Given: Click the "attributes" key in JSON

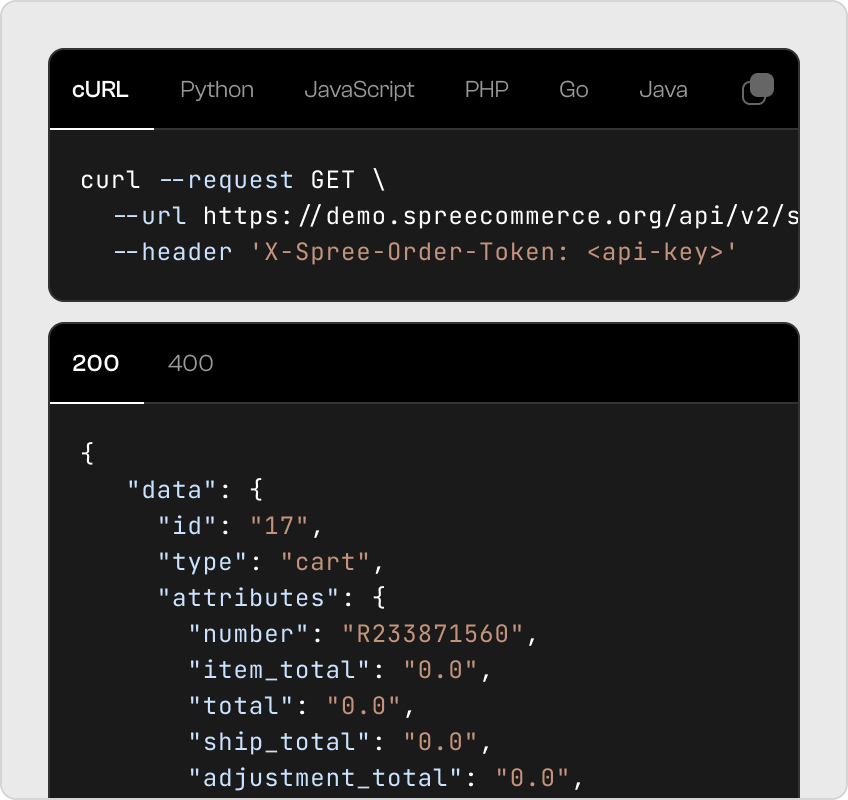Looking at the screenshot, I should point(248,598).
